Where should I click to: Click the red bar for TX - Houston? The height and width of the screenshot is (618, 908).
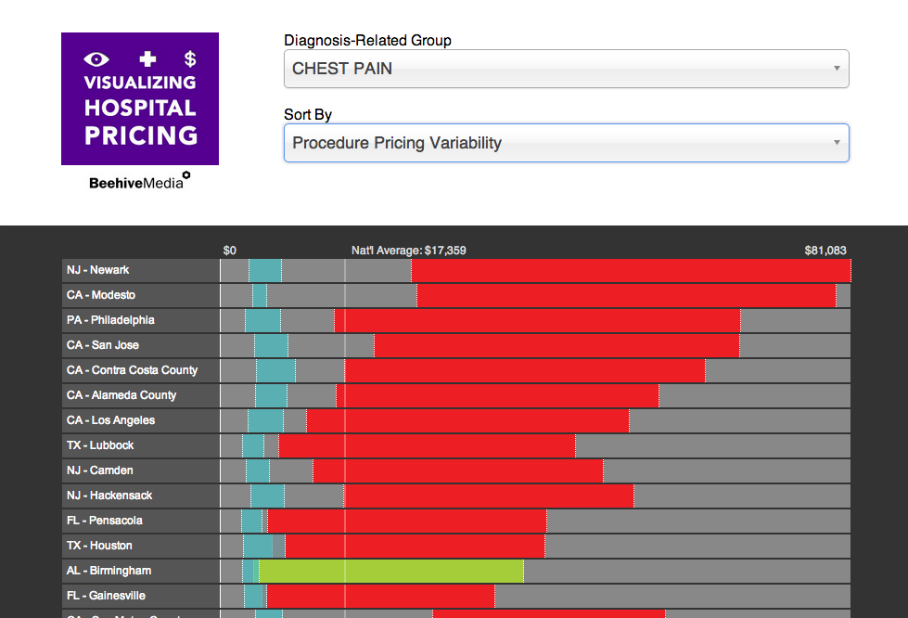coord(415,546)
